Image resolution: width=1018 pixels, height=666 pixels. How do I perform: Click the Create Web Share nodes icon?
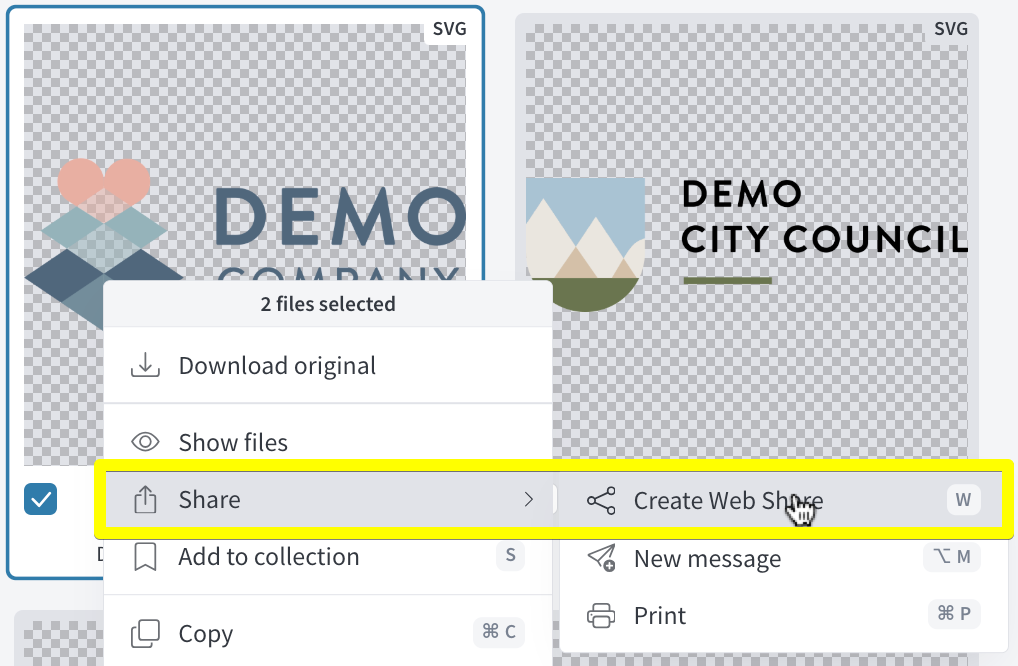(601, 500)
